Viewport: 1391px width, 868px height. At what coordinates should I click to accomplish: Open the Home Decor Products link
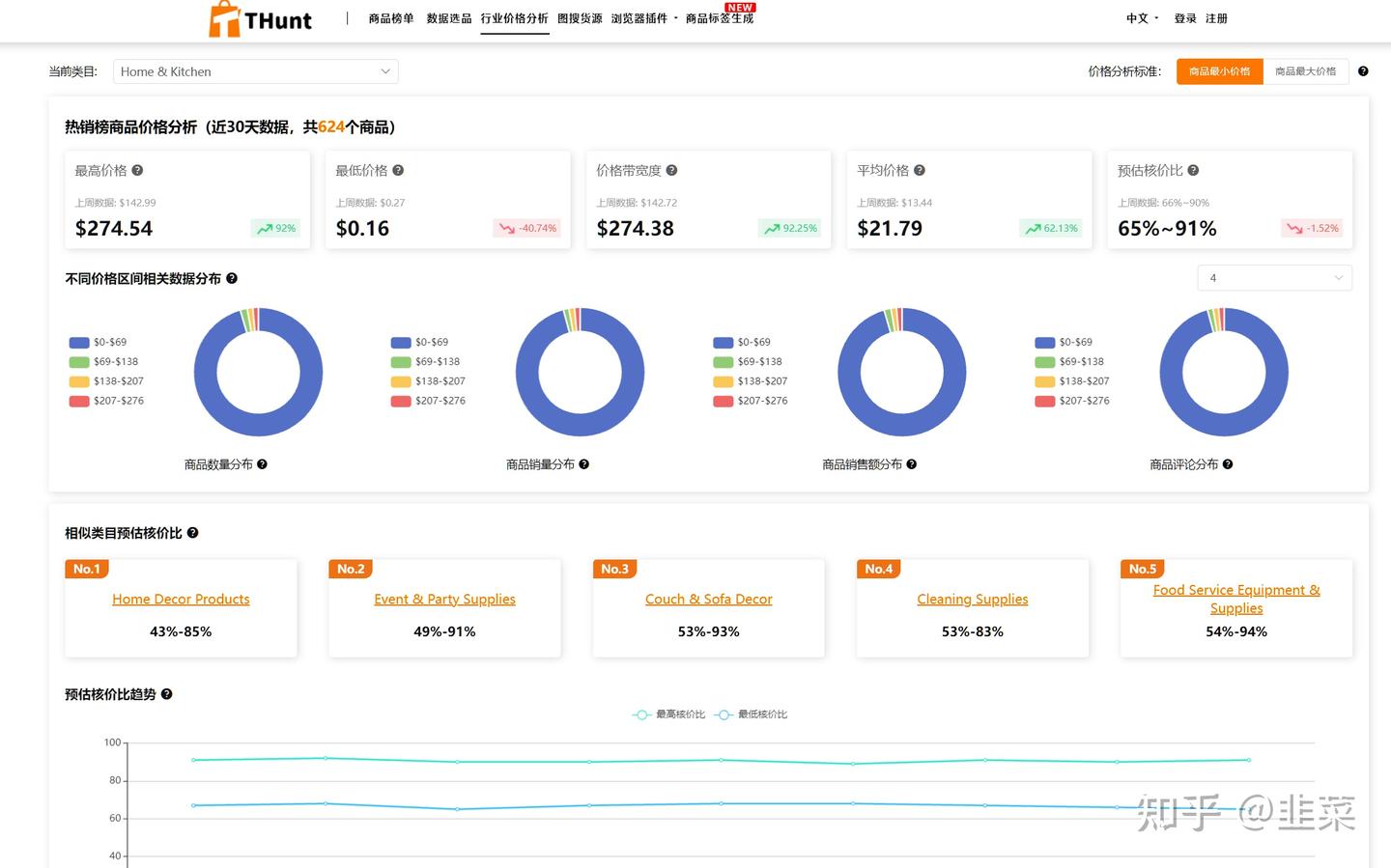click(x=181, y=599)
